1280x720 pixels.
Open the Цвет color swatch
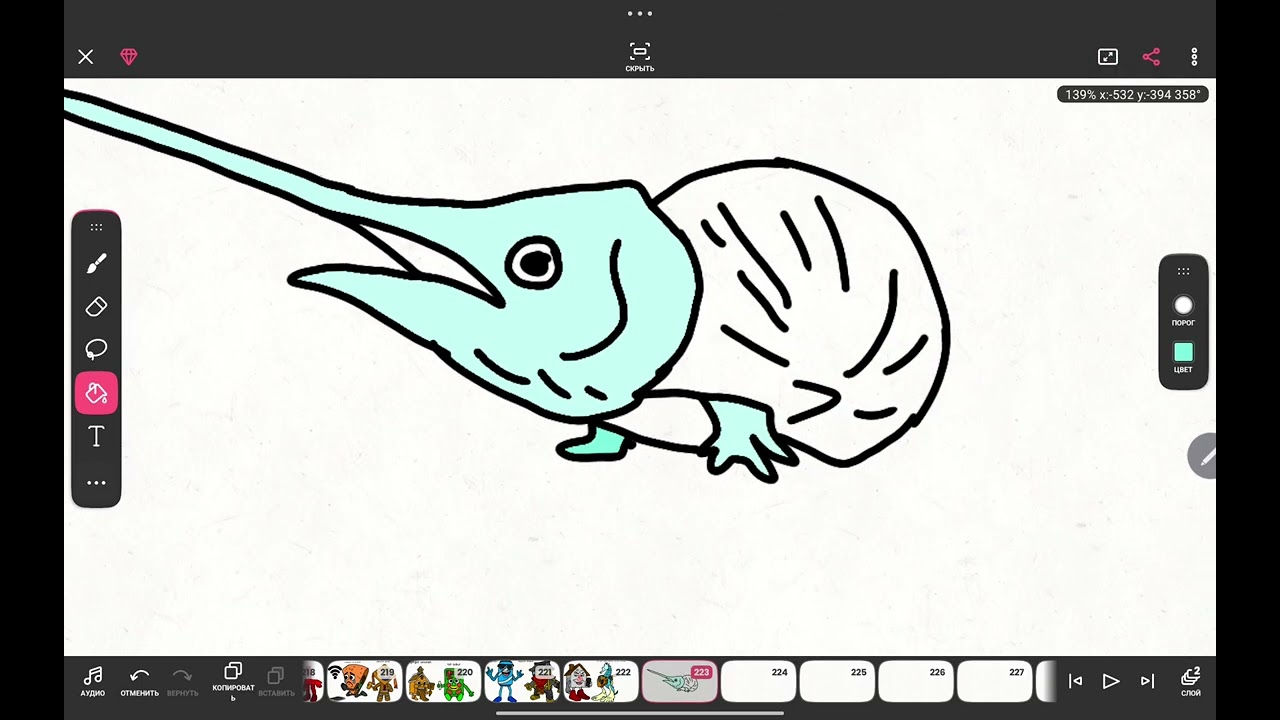click(x=1183, y=357)
